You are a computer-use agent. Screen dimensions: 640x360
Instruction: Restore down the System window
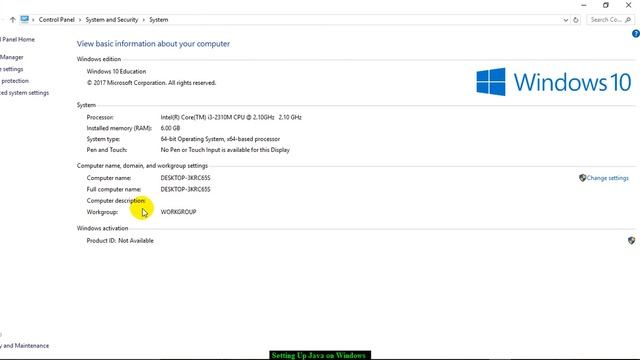tap(606, 5)
